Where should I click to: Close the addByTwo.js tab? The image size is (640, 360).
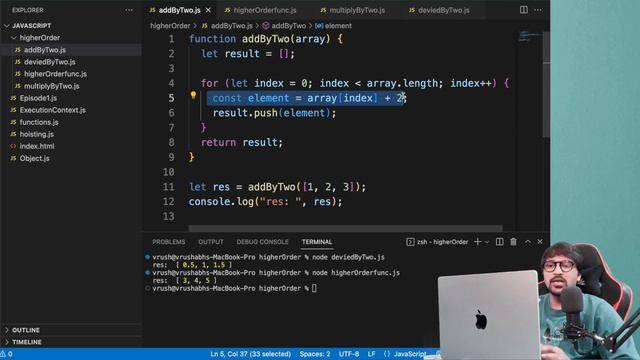(x=208, y=10)
